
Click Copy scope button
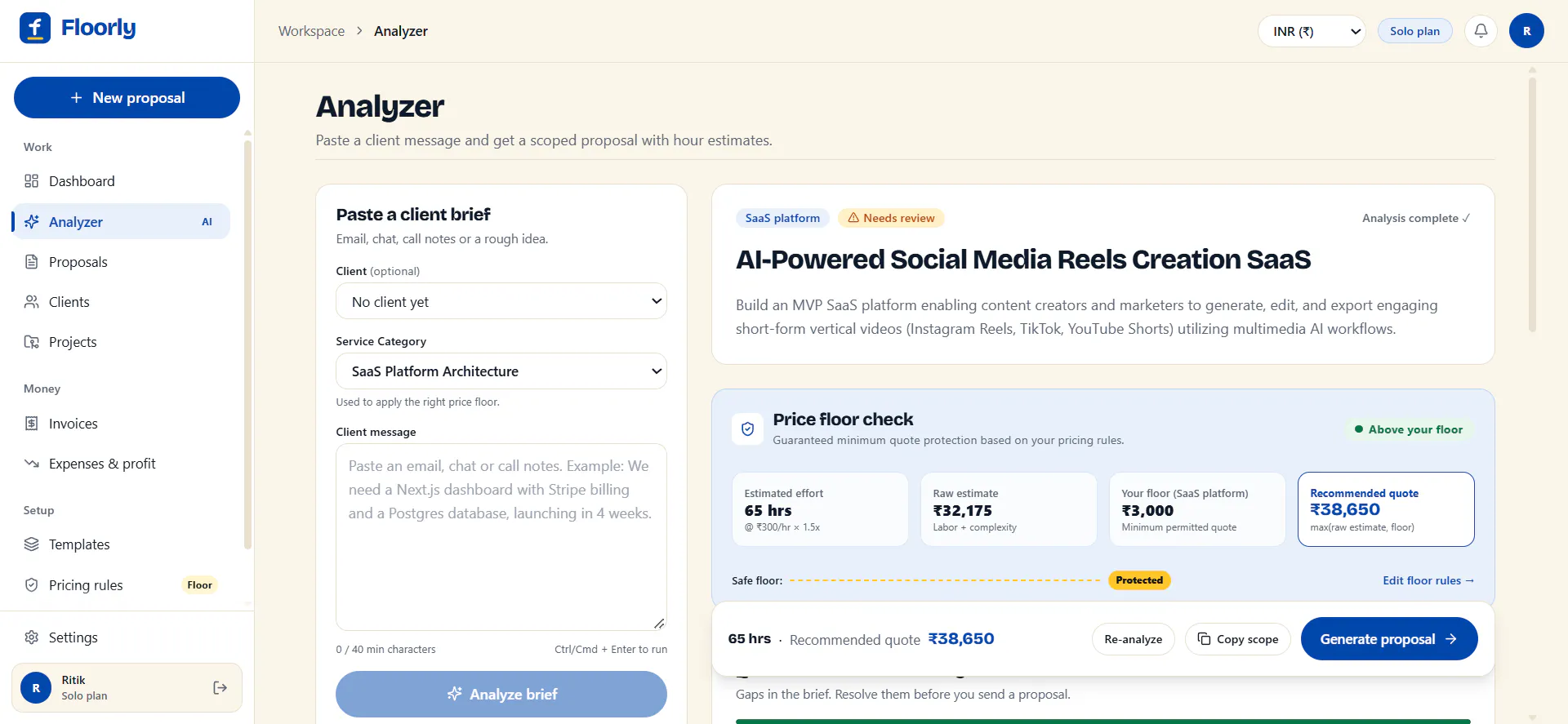coord(1238,639)
